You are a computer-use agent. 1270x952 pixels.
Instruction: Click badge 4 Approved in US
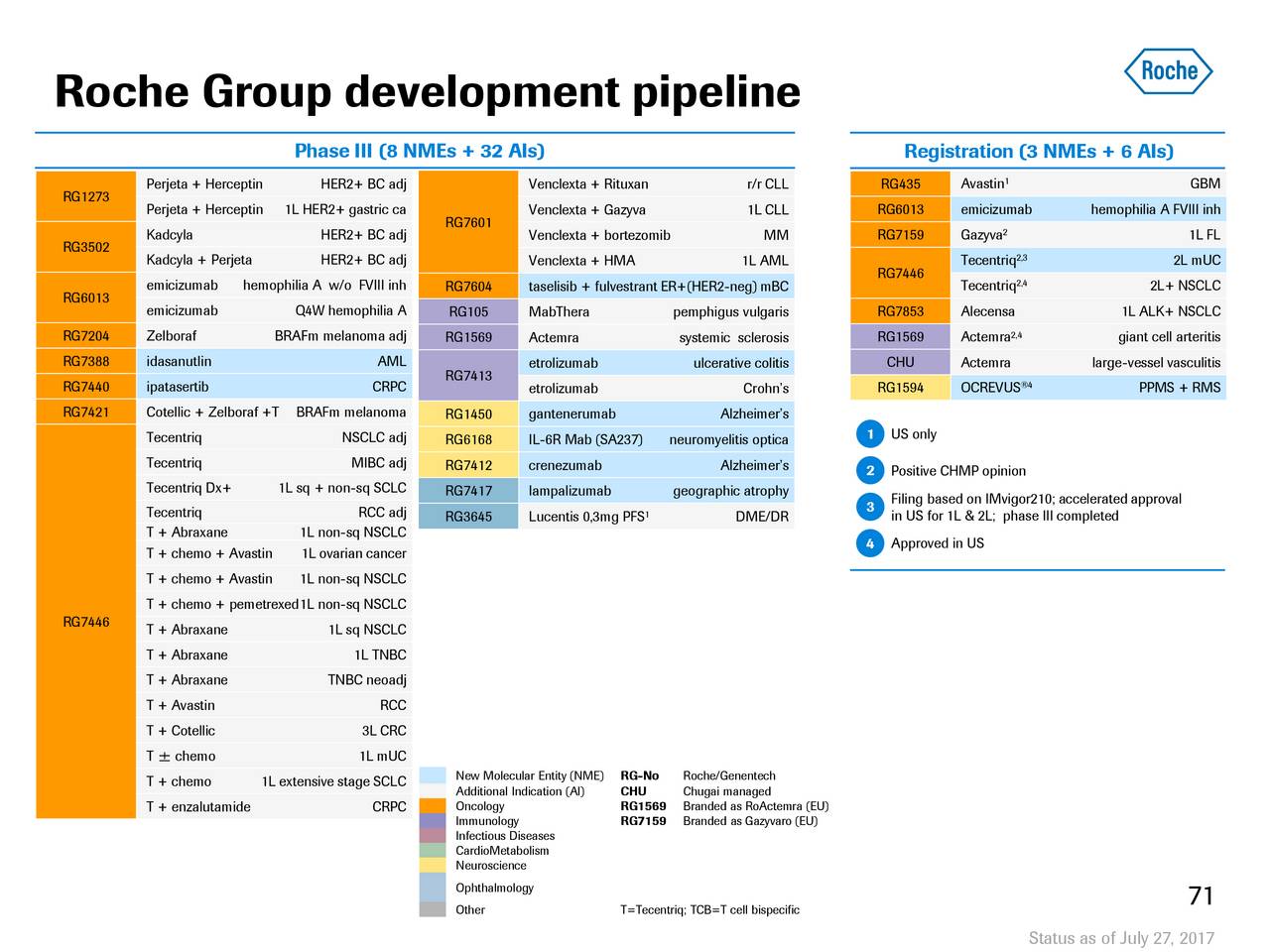click(x=870, y=543)
